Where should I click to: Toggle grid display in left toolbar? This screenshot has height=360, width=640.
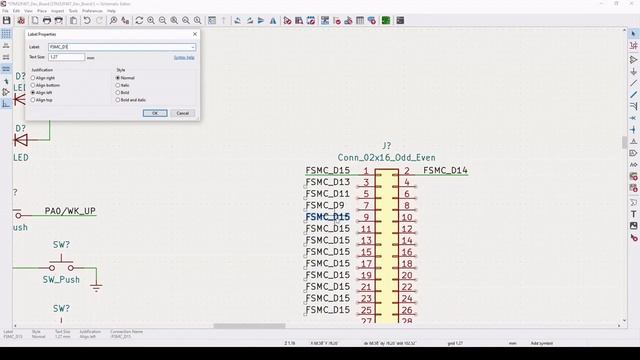[x=6, y=34]
